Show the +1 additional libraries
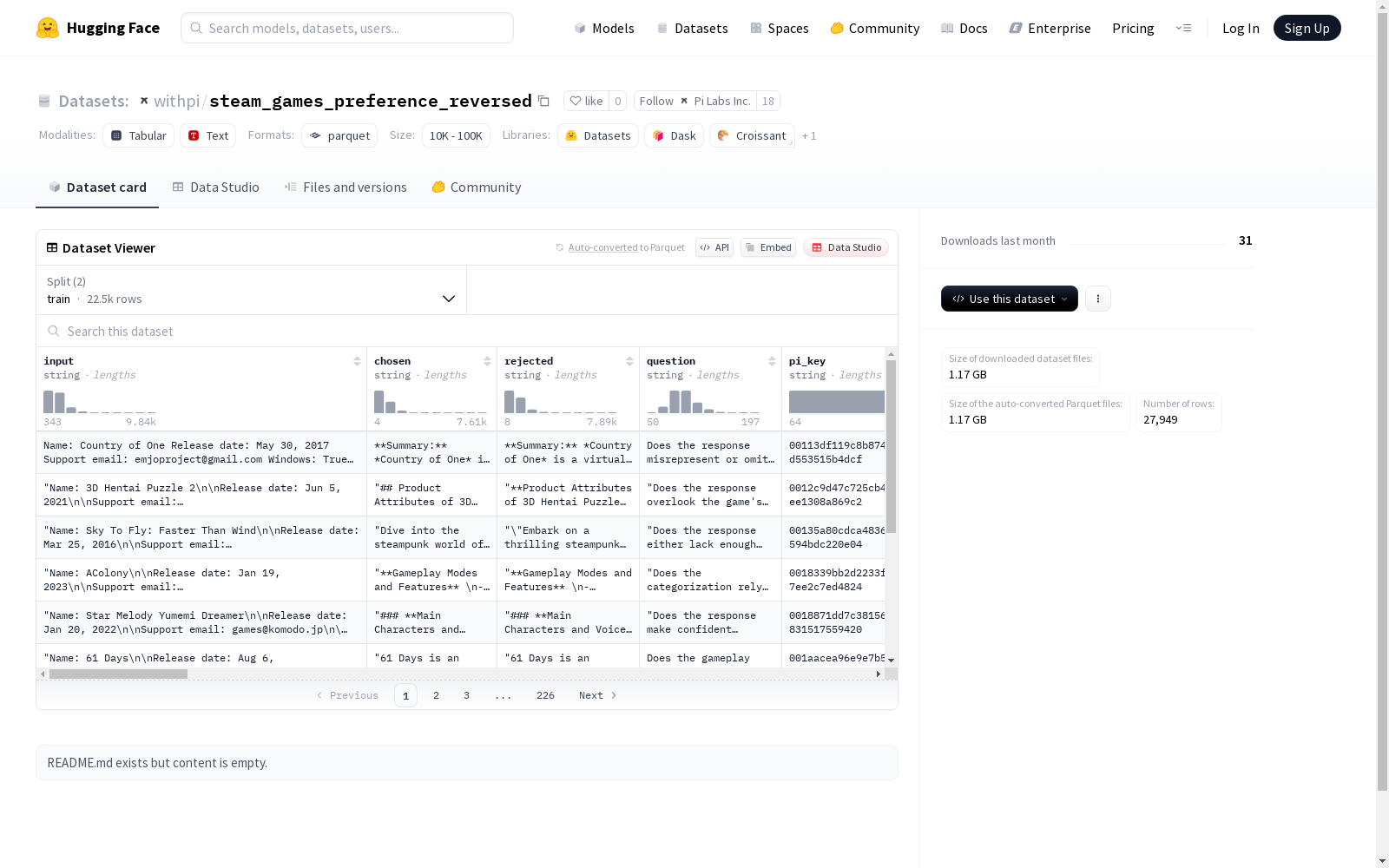Viewport: 1389px width, 868px height. [x=809, y=135]
